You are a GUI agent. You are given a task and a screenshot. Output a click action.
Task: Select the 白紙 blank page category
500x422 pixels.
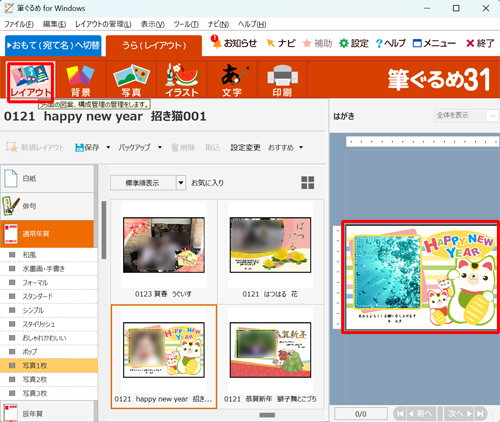pos(47,178)
